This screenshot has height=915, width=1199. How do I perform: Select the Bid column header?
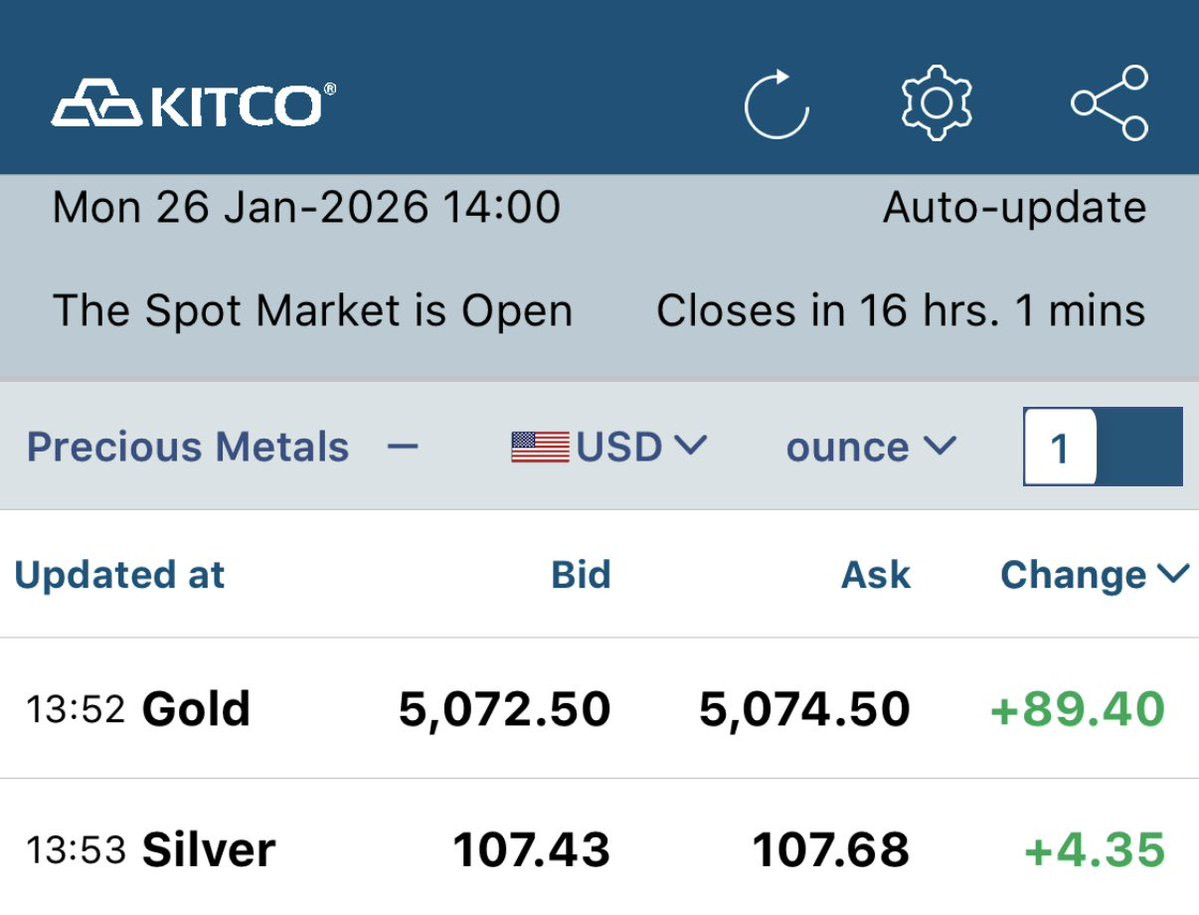(x=580, y=575)
